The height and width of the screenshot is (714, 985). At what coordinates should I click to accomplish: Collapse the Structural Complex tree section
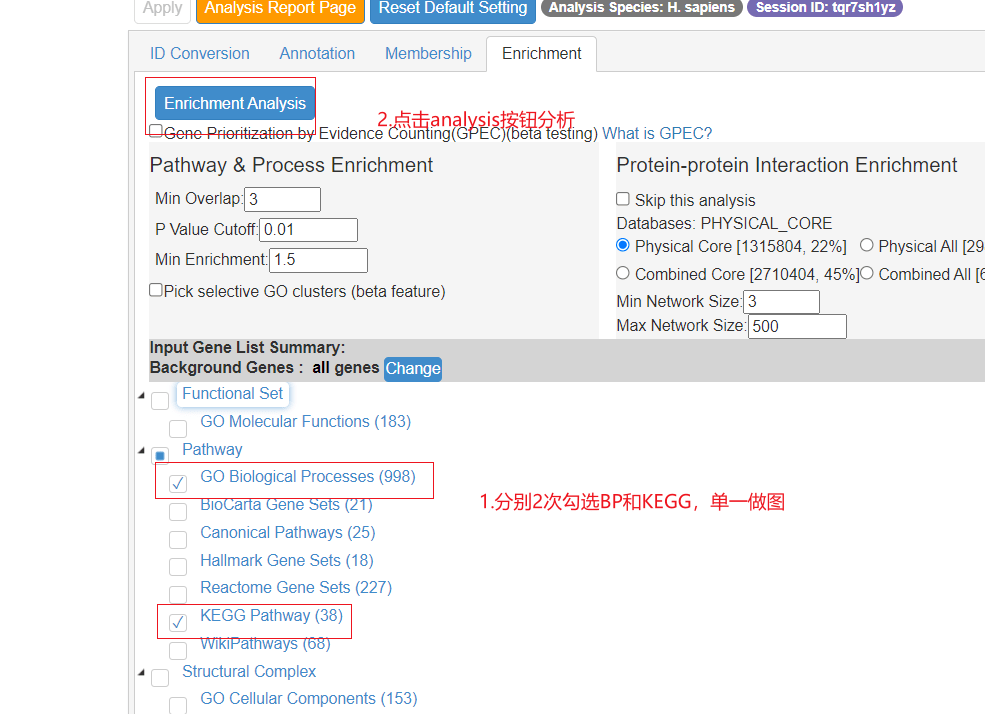pyautogui.click(x=141, y=673)
